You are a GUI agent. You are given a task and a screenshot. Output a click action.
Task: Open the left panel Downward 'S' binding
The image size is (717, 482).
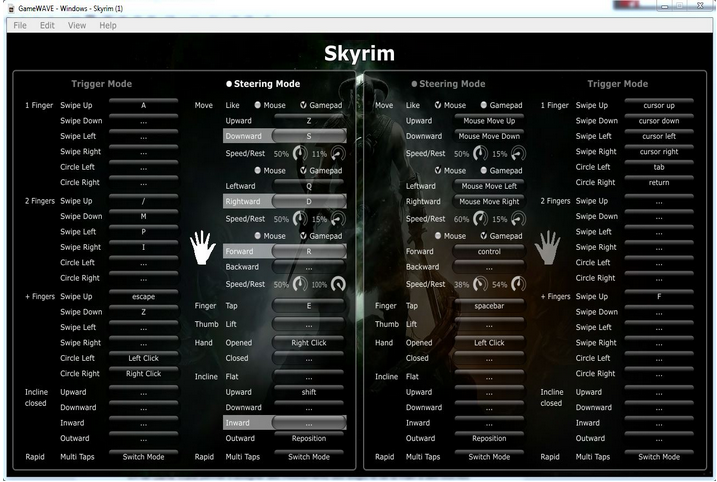[308, 136]
